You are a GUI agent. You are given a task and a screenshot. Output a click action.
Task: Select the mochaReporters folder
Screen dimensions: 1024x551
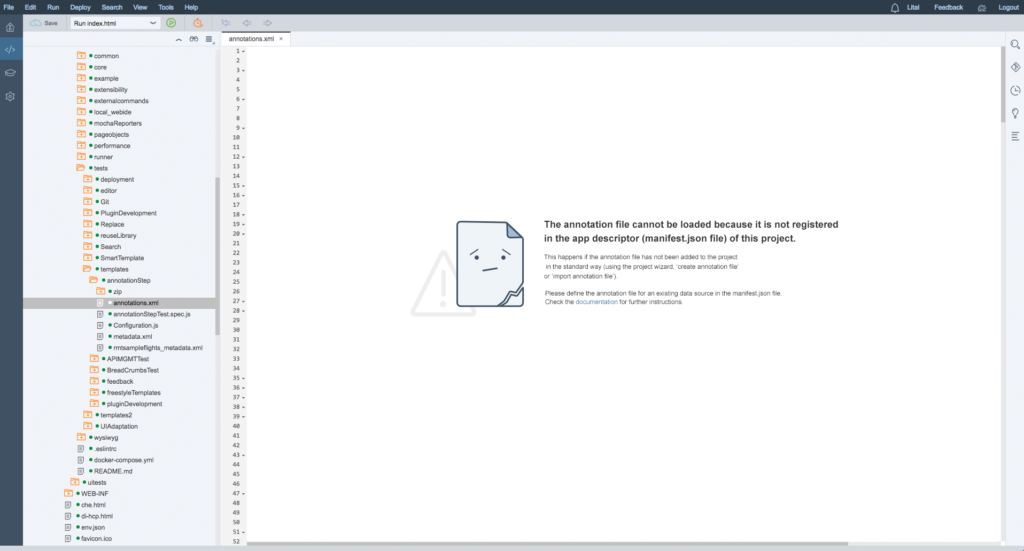point(118,123)
